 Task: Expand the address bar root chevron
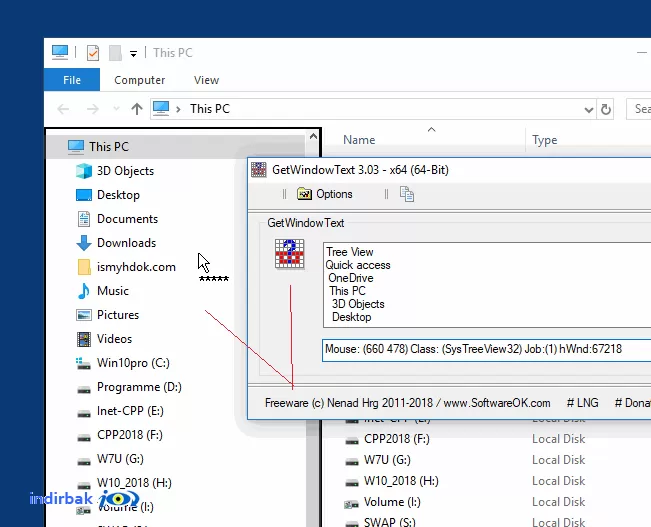point(178,109)
